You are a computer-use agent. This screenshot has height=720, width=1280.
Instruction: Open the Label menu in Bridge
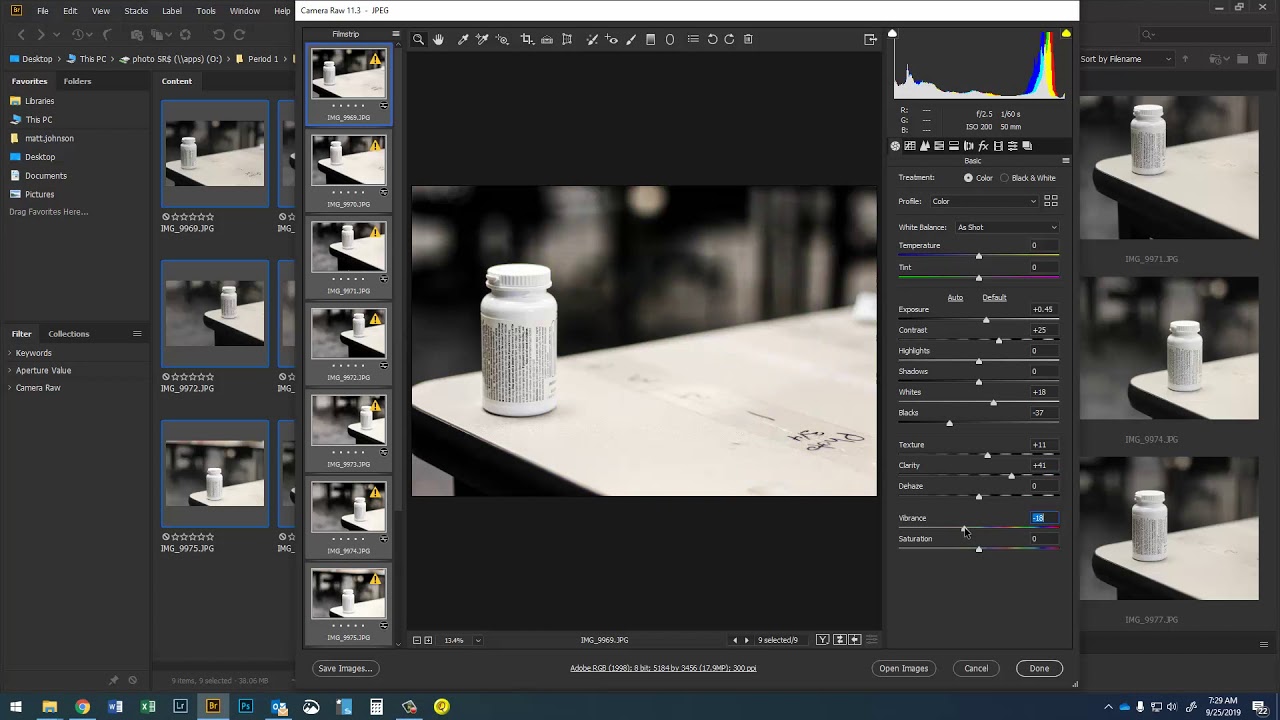pos(172,11)
